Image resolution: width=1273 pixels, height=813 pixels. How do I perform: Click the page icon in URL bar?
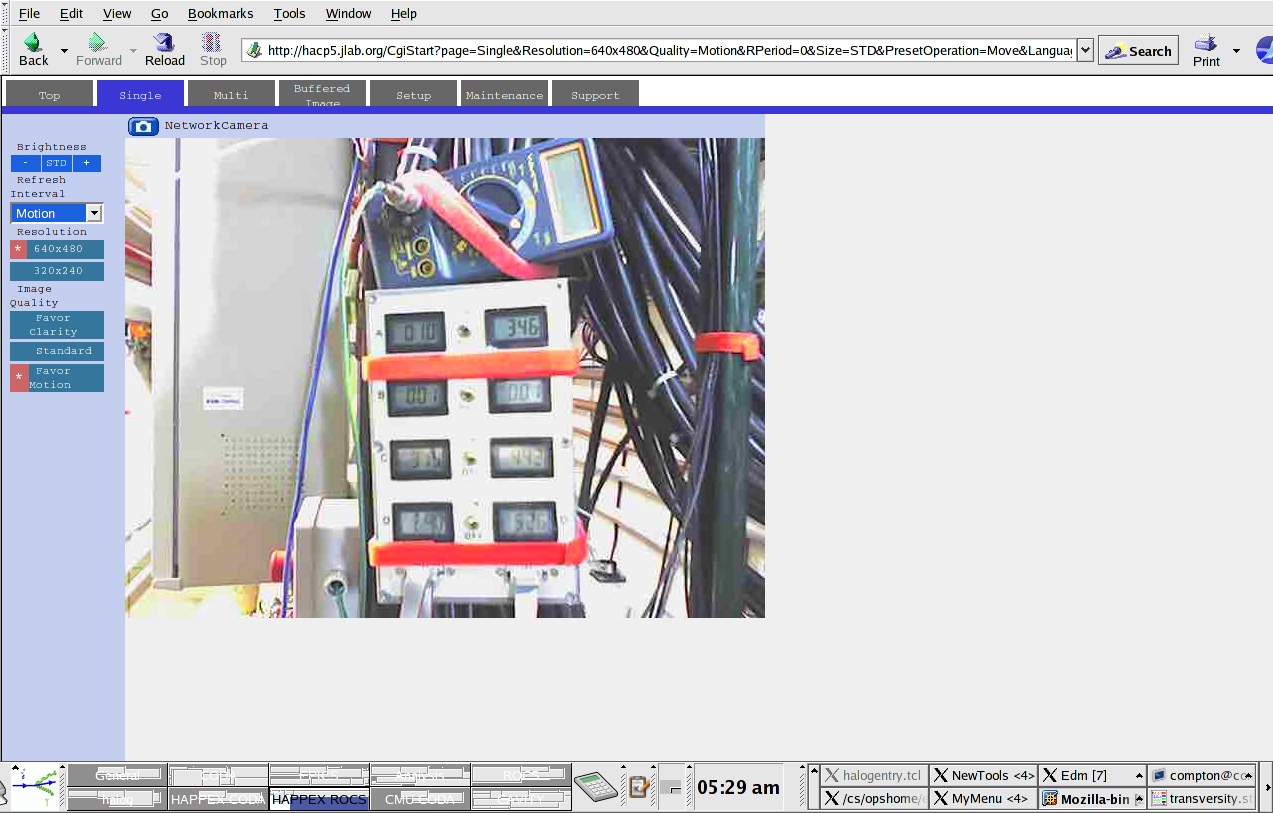tap(254, 50)
